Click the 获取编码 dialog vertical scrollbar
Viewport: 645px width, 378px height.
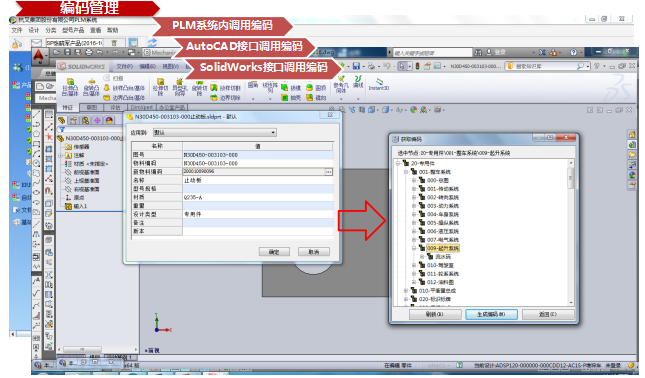[571, 232]
